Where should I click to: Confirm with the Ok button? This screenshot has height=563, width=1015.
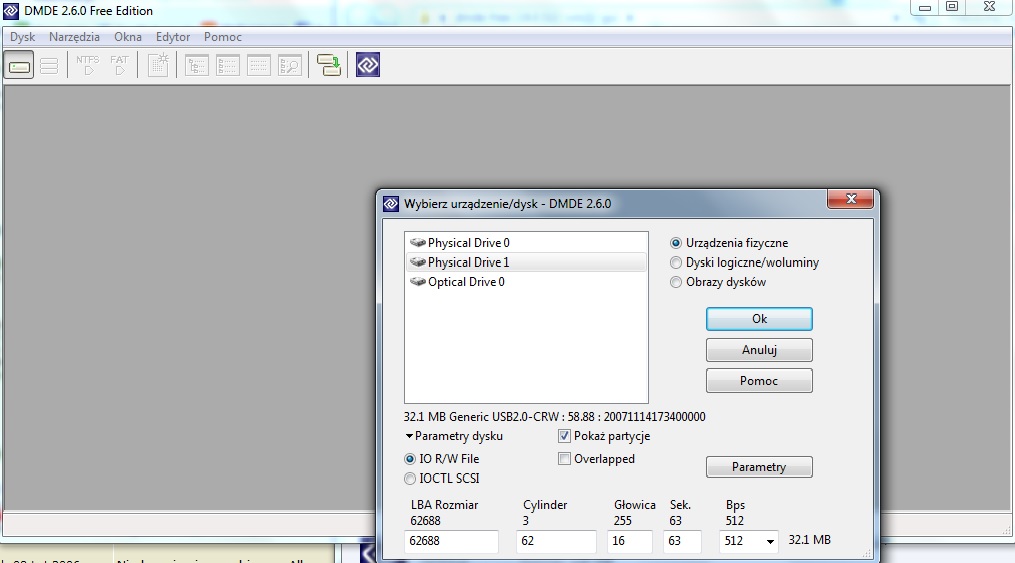coord(759,319)
